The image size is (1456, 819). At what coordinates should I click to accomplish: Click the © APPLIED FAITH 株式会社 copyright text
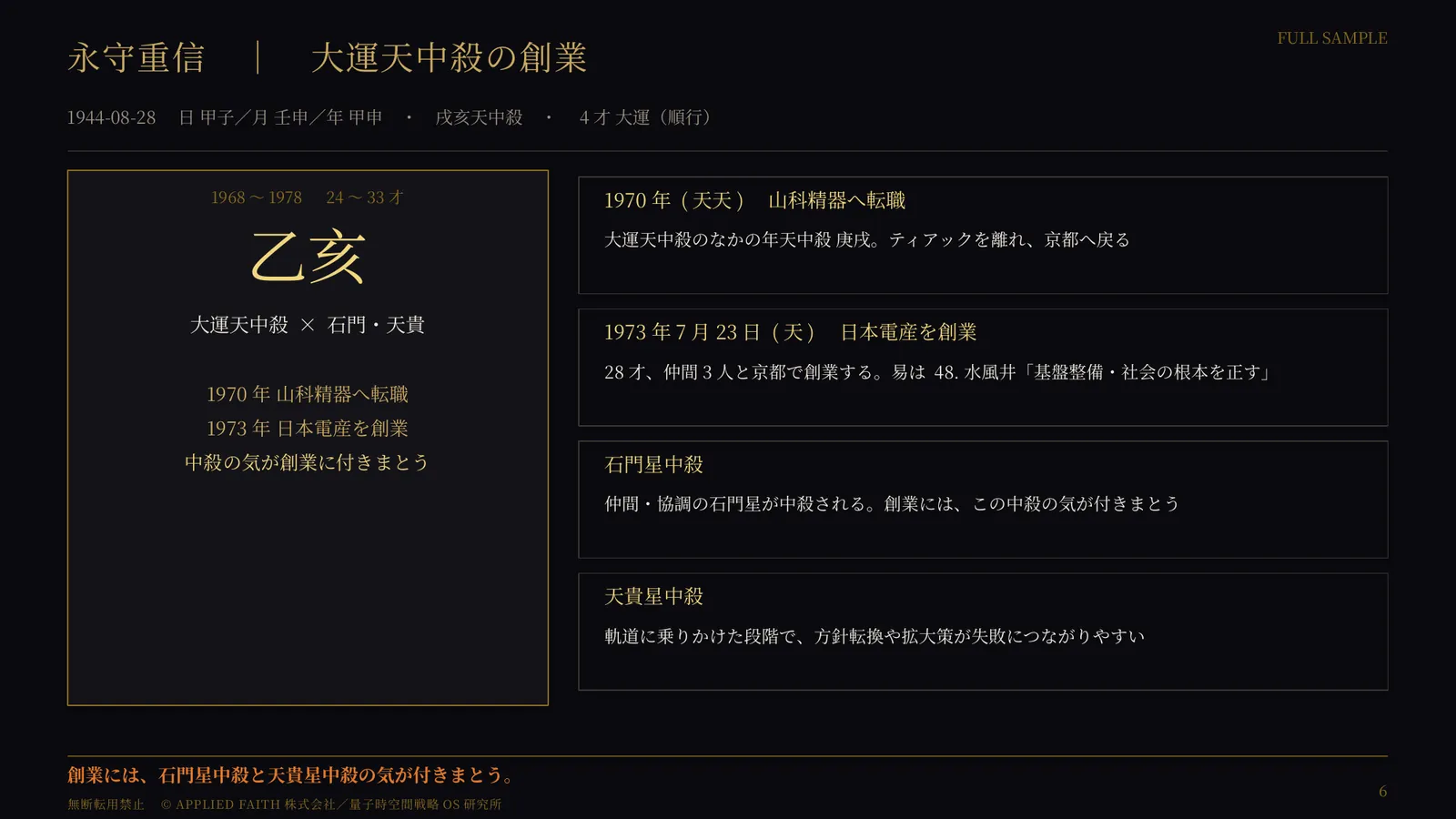pyautogui.click(x=331, y=804)
